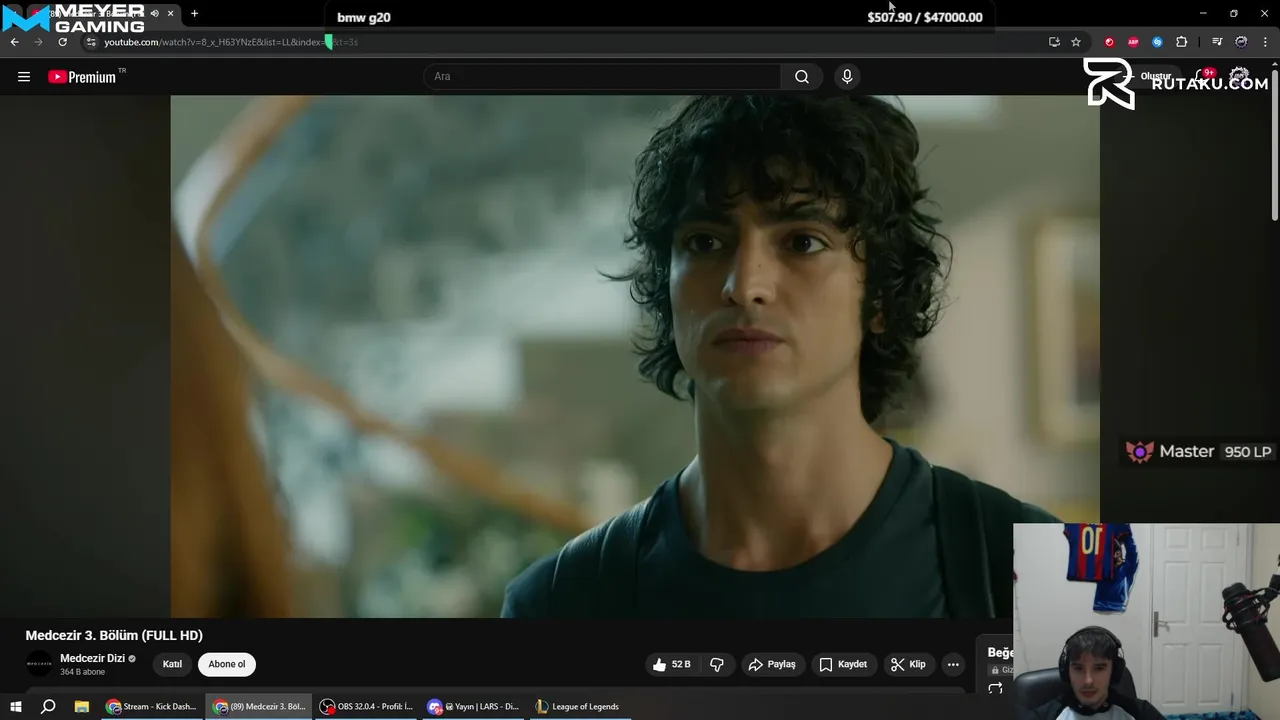The height and width of the screenshot is (720, 1280).
Task: Open Windows taskbar search
Action: [x=48, y=706]
